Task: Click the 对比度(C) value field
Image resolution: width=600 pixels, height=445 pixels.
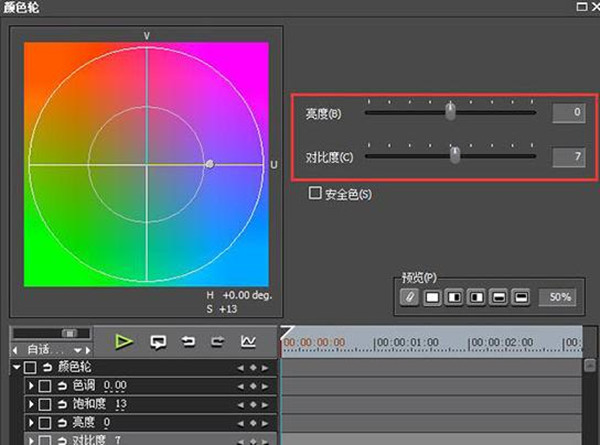Action: (x=567, y=156)
